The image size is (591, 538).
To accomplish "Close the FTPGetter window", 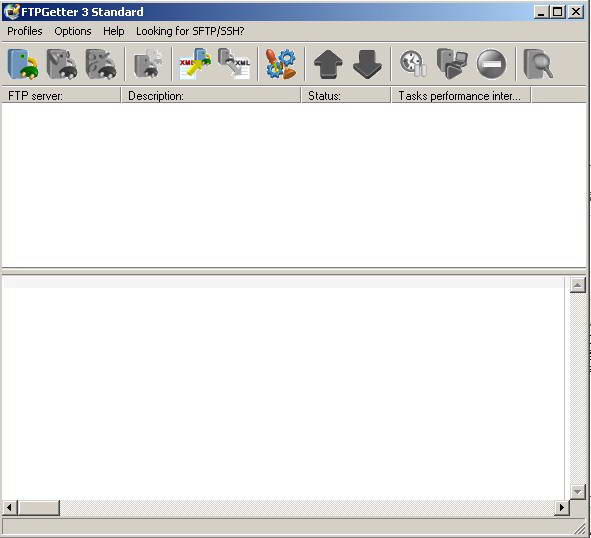I will point(576,12).
